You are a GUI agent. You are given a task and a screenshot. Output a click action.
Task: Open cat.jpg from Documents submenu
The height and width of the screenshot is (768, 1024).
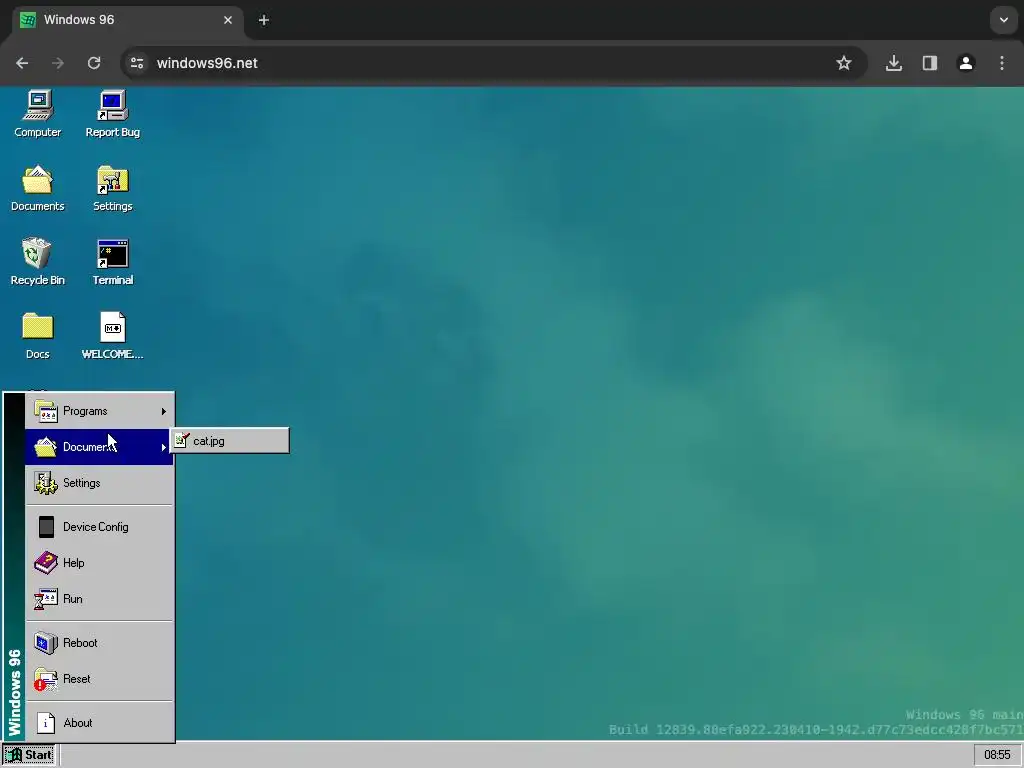click(229, 441)
